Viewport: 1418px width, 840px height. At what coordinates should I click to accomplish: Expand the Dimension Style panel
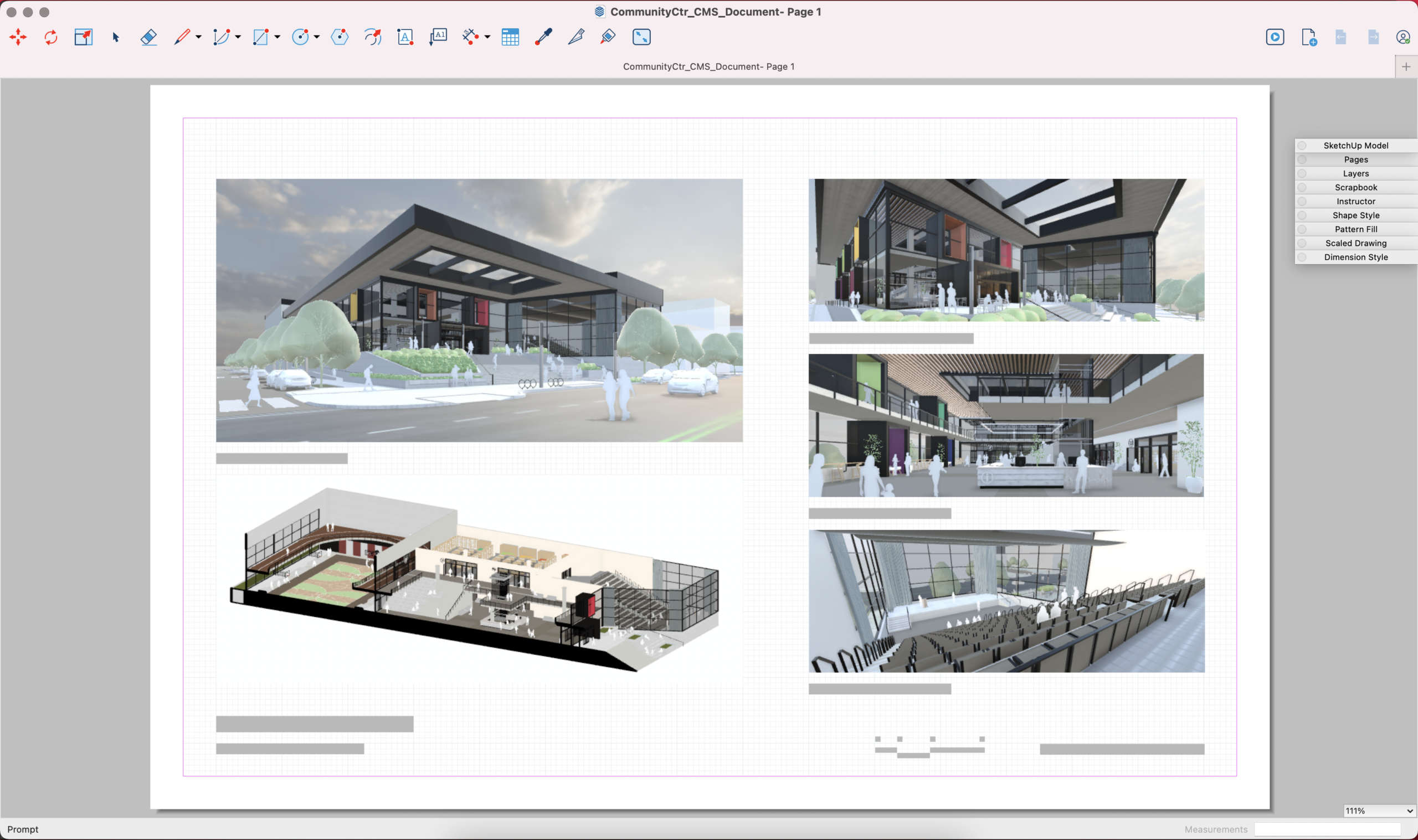click(1356, 257)
